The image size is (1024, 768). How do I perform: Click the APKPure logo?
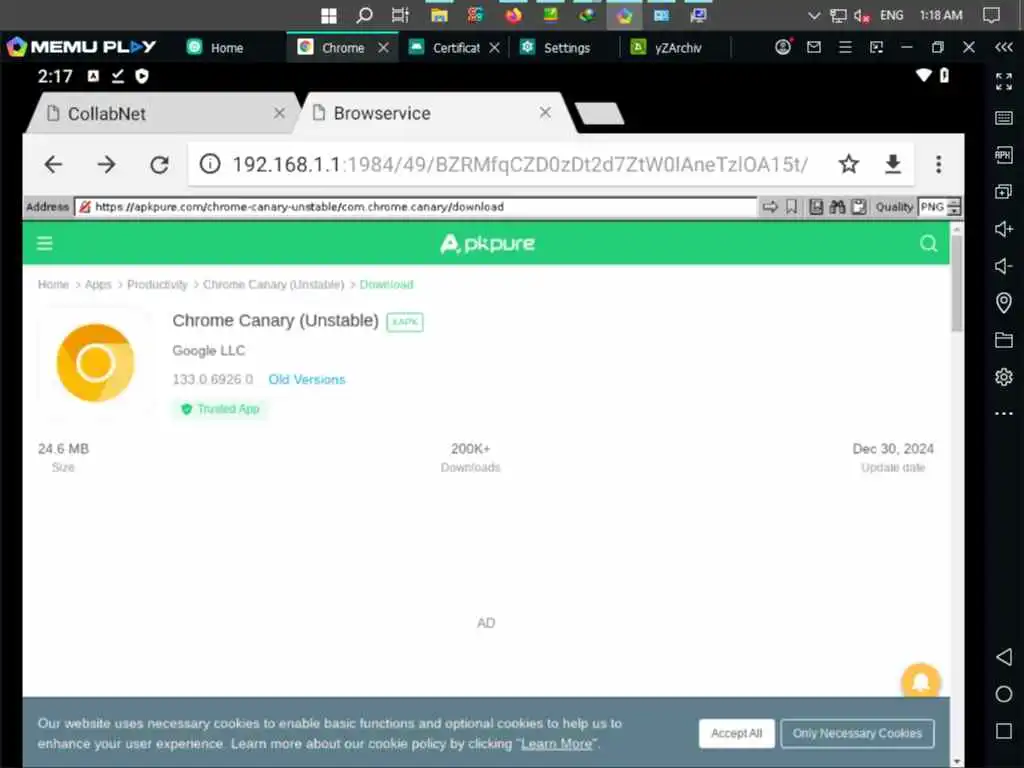click(x=487, y=244)
